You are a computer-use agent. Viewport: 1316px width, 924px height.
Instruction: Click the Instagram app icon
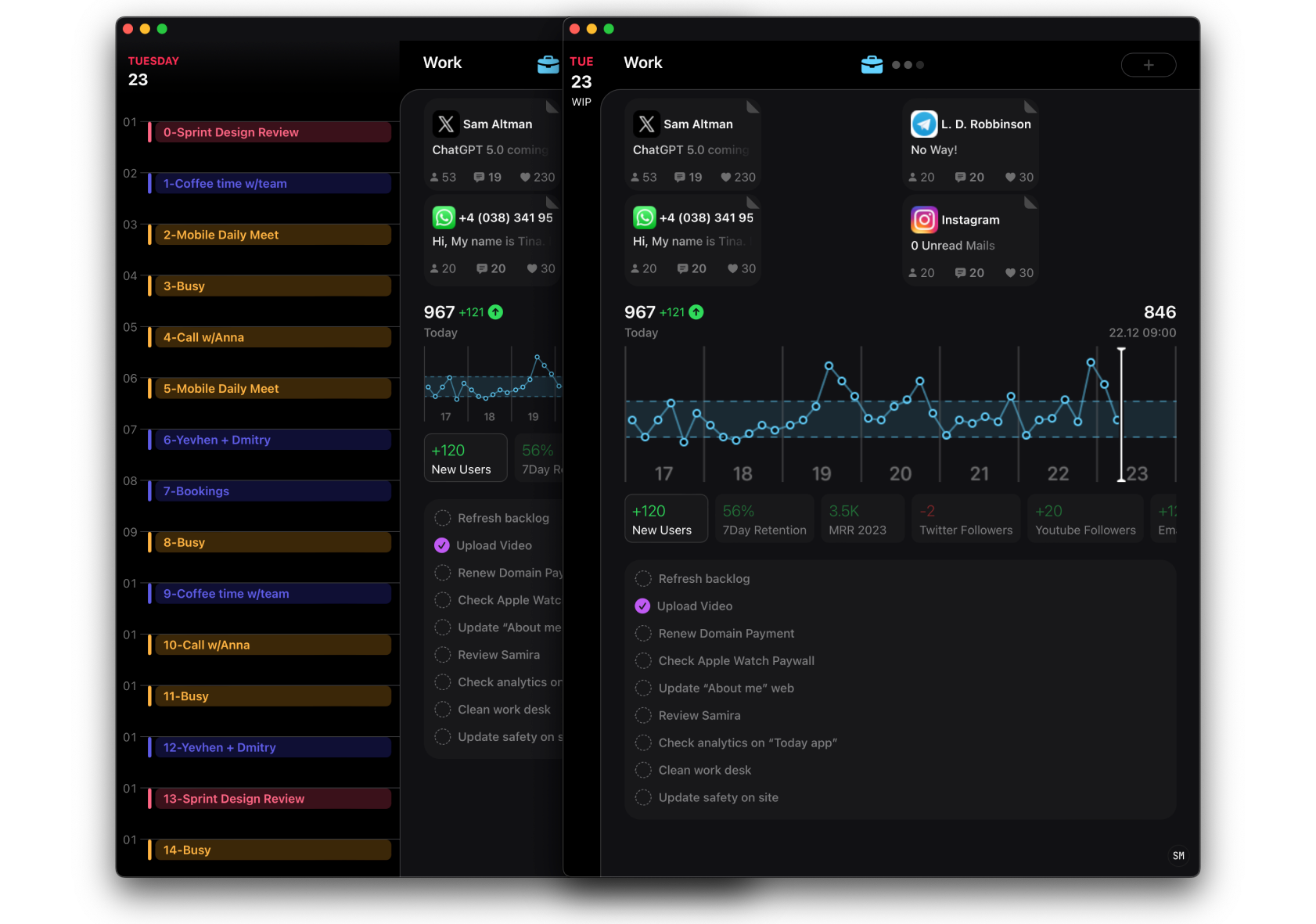[924, 220]
